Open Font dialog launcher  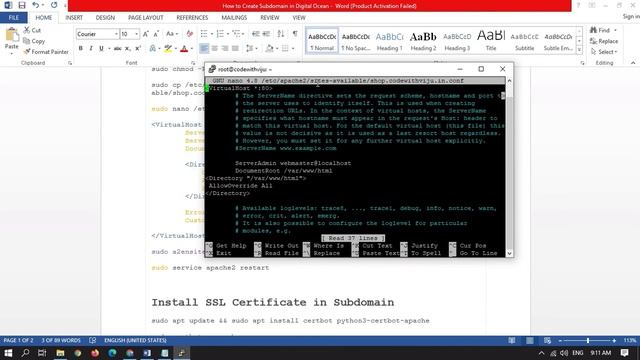coord(193,63)
